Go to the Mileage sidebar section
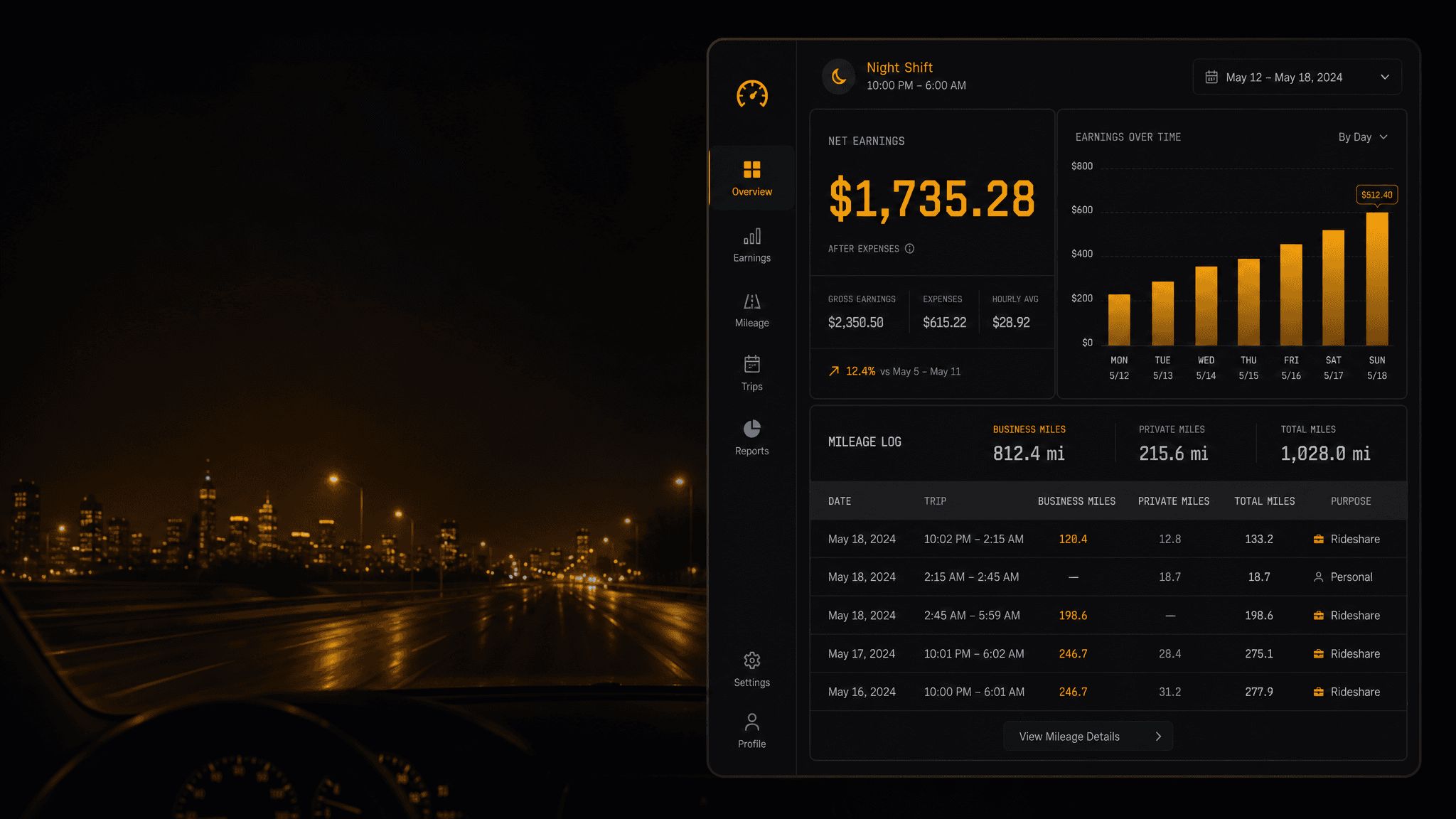Screen dimensions: 1456x819 point(751,310)
